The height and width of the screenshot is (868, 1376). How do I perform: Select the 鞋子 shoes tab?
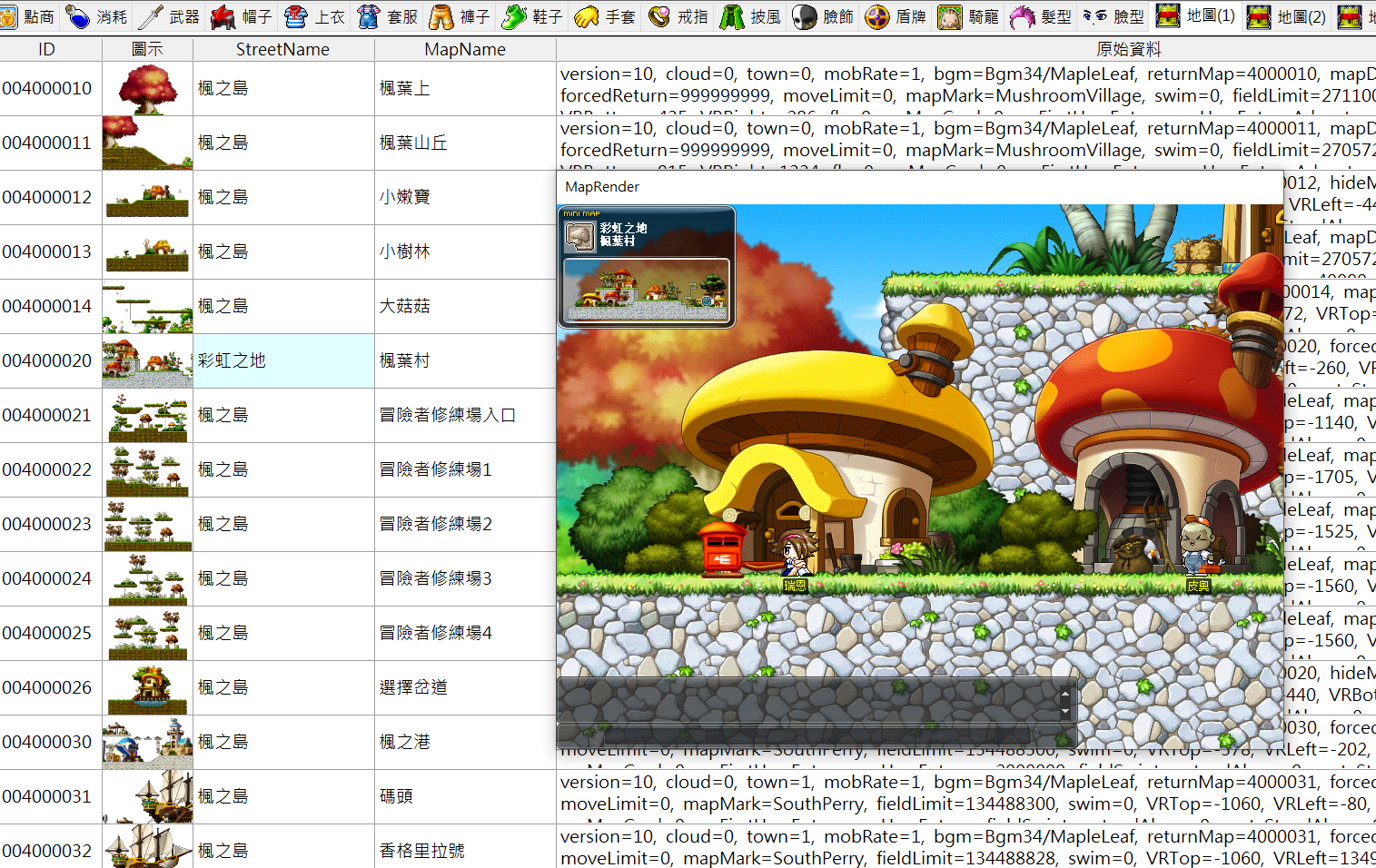pos(533,16)
